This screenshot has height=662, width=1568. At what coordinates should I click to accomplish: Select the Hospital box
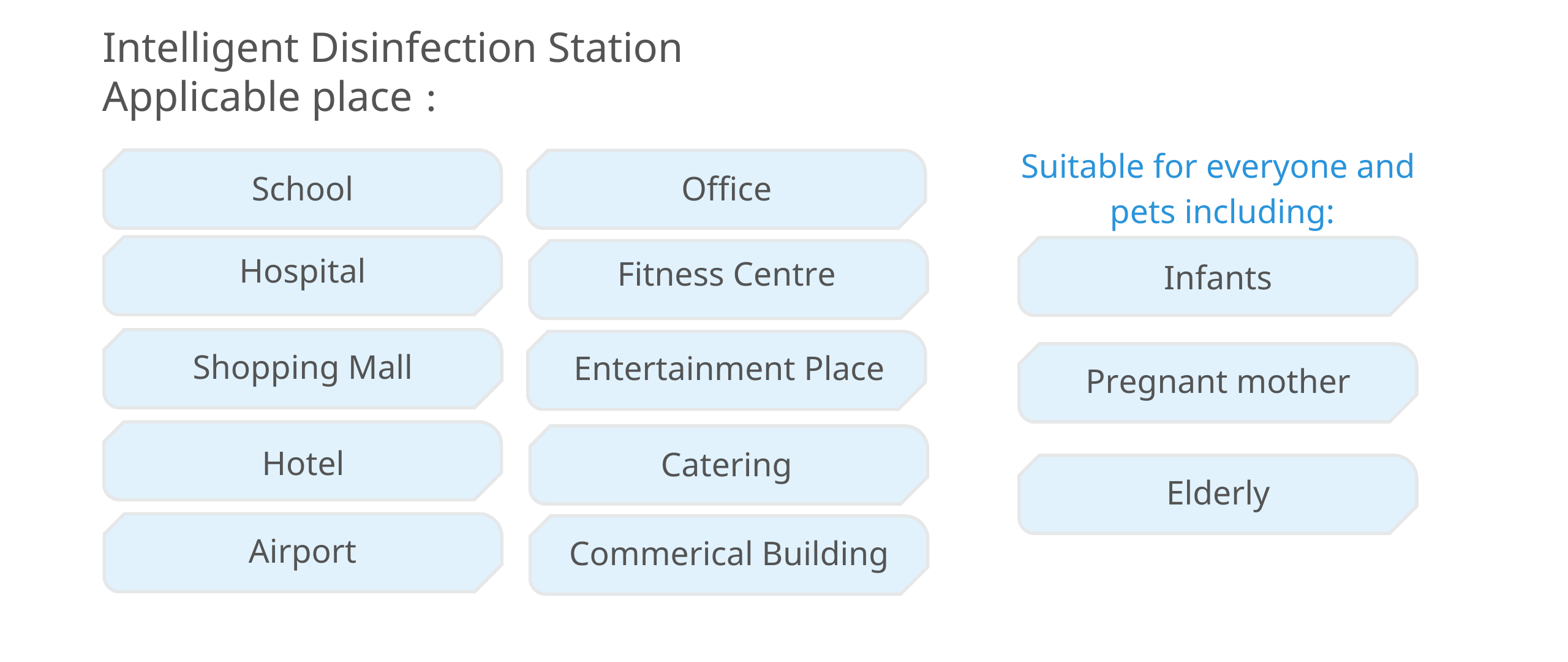click(303, 276)
